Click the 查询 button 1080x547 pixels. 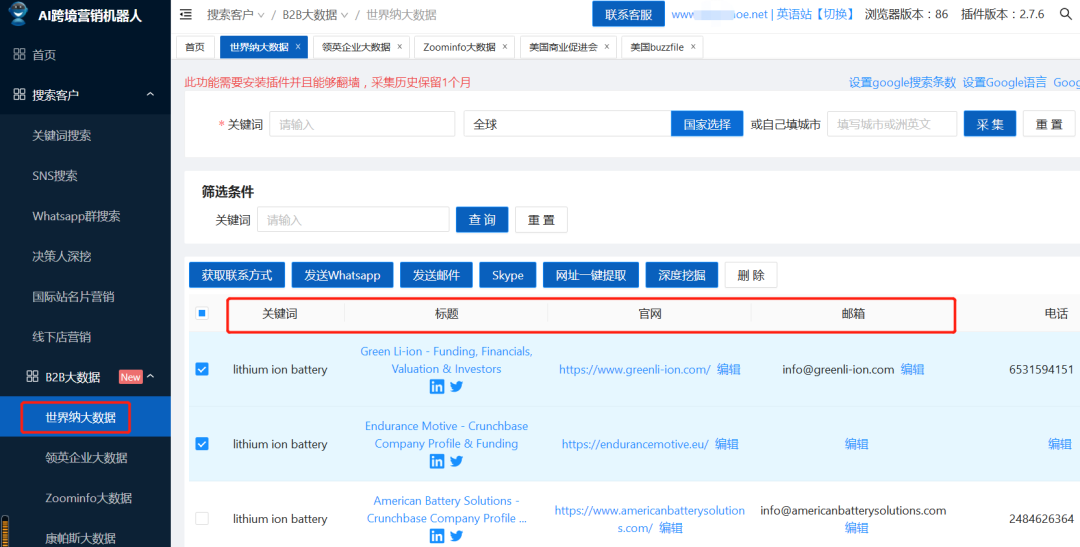[x=482, y=220]
